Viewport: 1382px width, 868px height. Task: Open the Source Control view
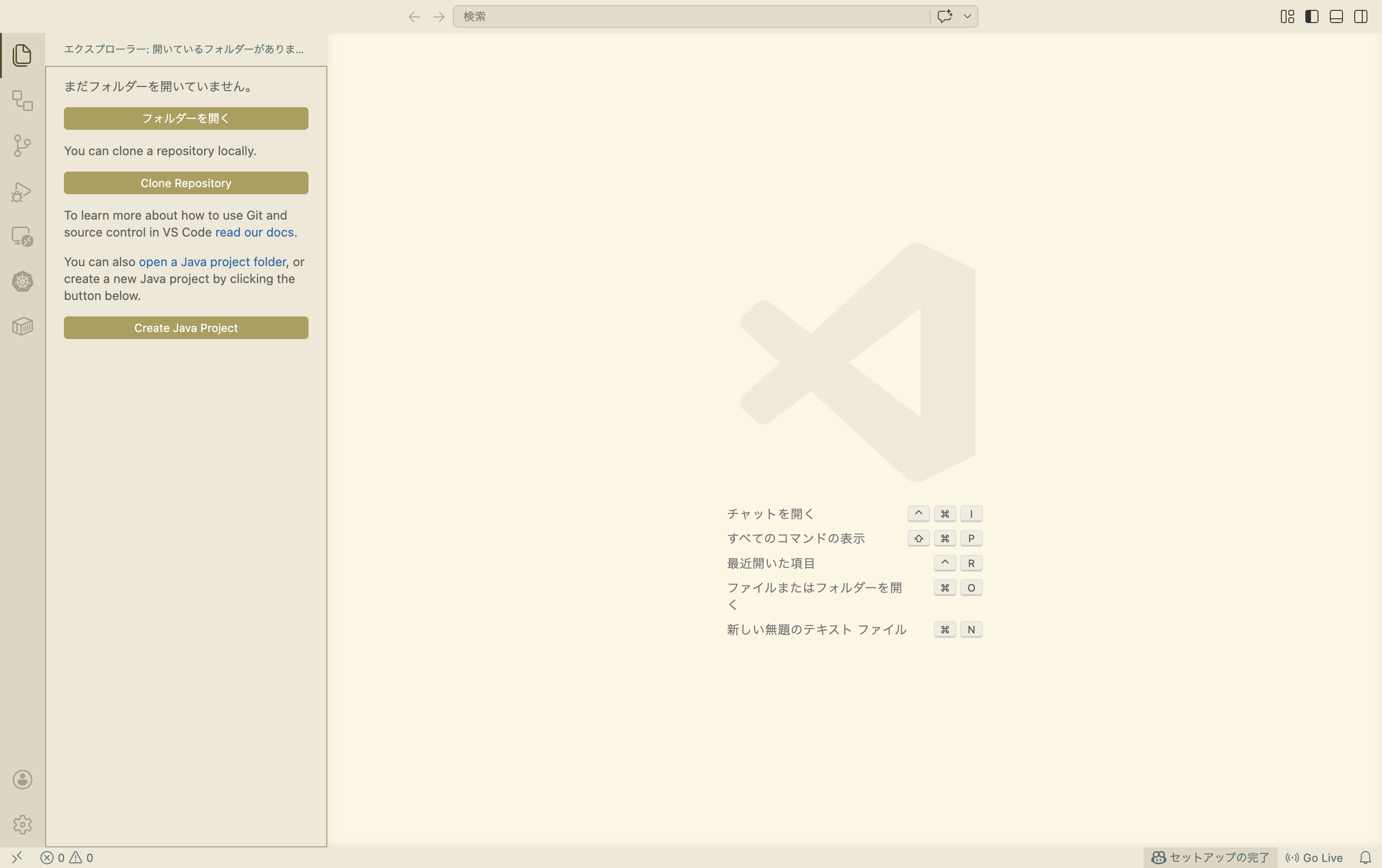pos(22,145)
